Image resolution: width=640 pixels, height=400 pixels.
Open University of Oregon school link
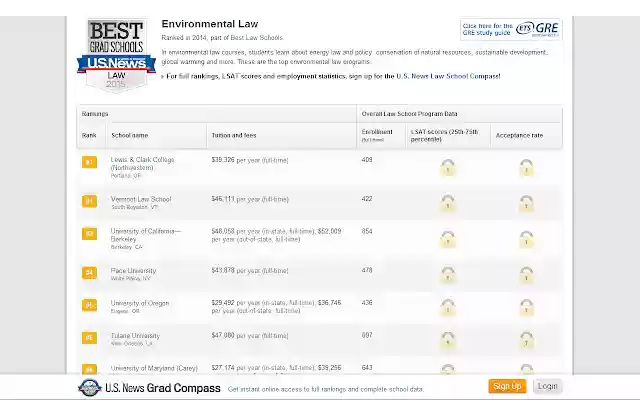(140, 303)
